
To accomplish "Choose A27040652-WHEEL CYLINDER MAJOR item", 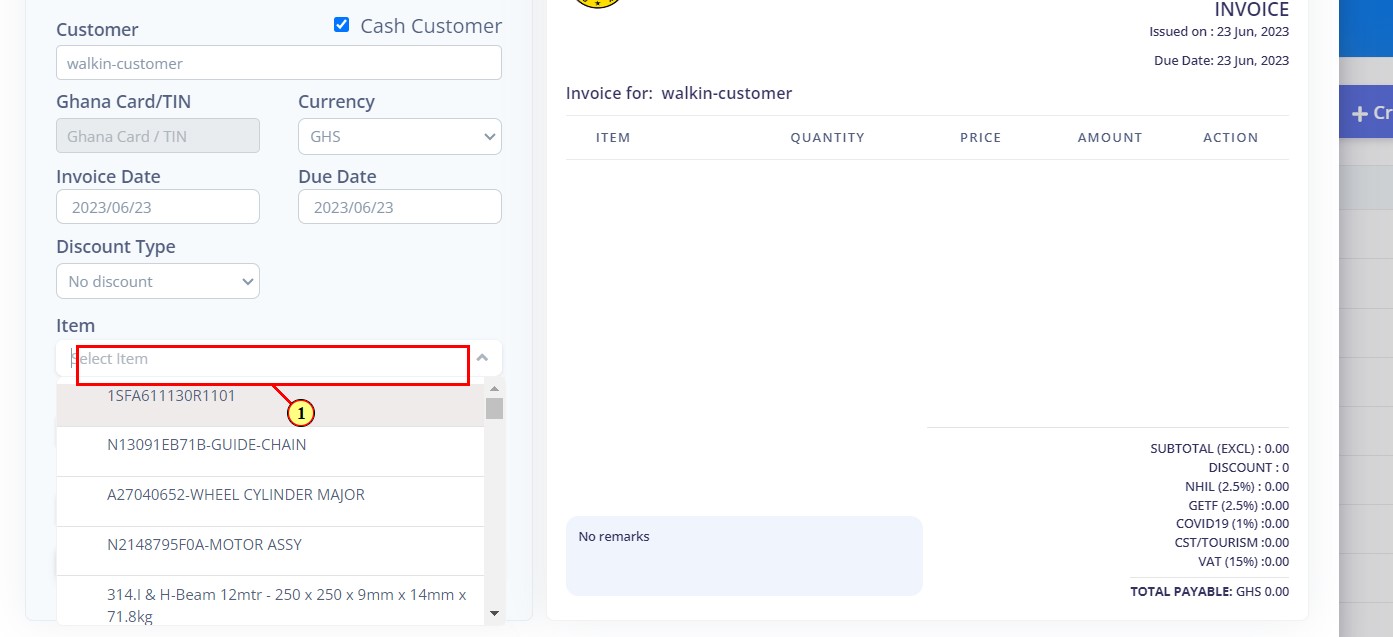I will tap(270, 502).
